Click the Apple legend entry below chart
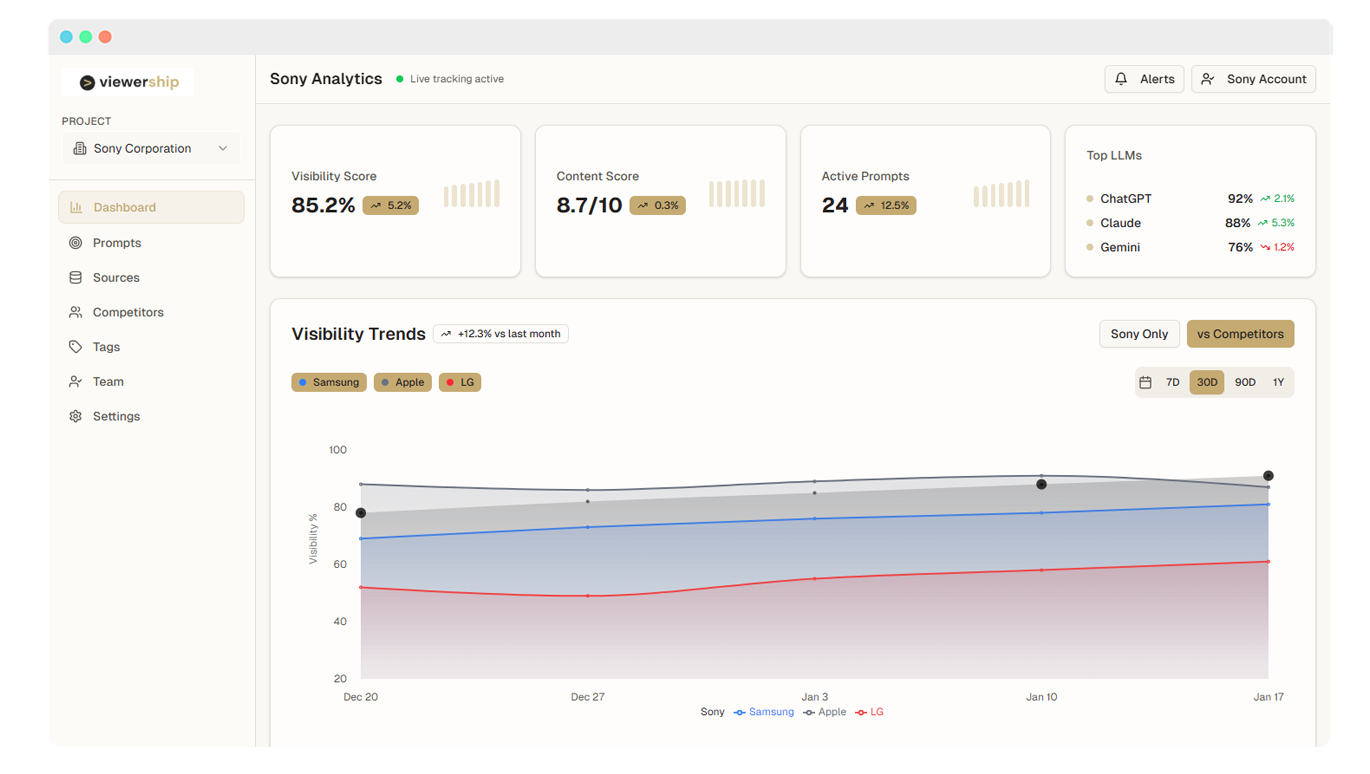This screenshot has width=1370, height=774. tap(824, 712)
